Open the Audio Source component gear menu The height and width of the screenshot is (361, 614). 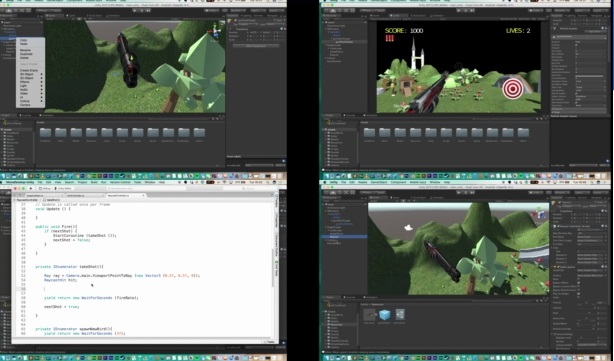coord(606,267)
